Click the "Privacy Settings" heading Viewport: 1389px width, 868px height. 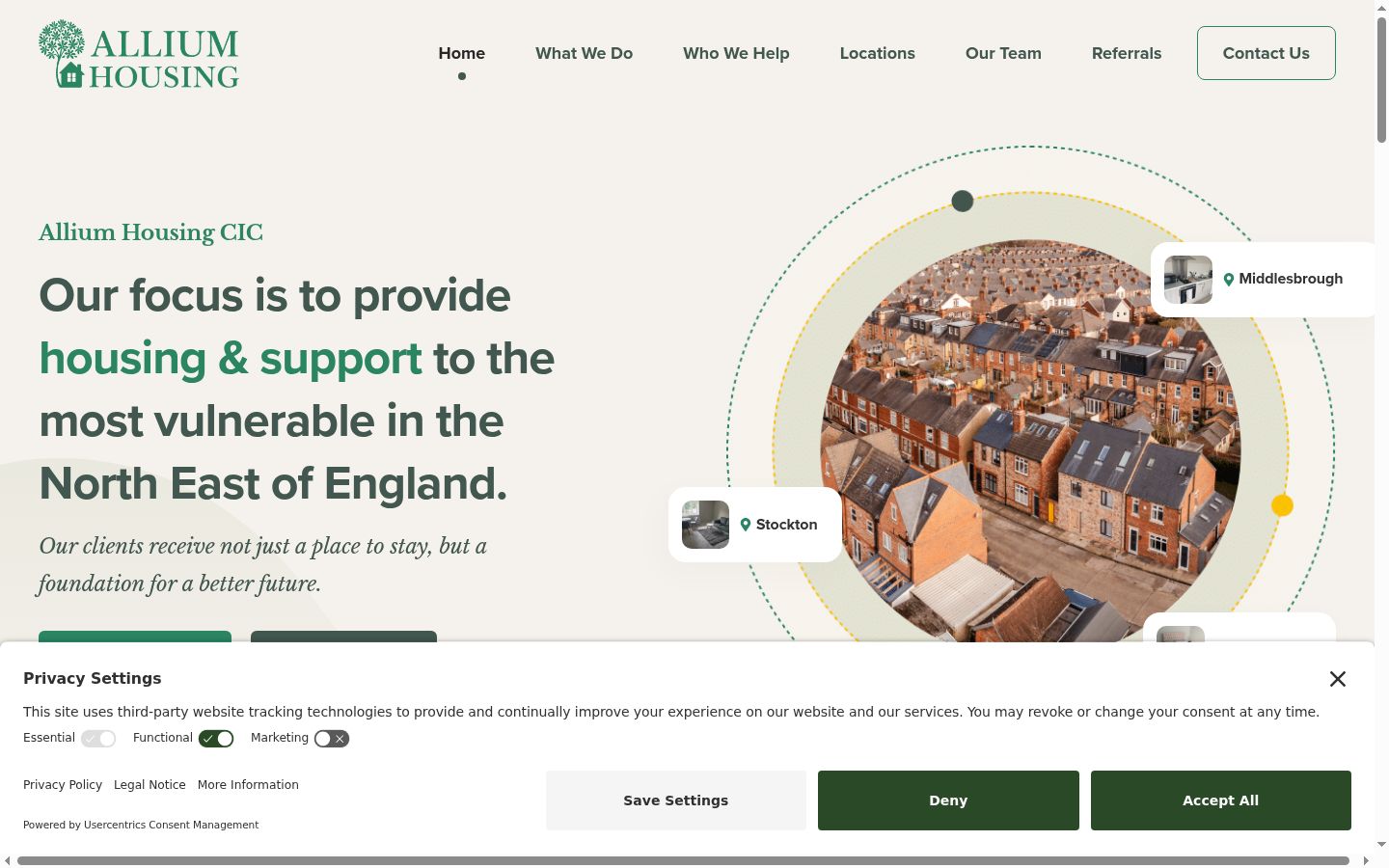[93, 678]
